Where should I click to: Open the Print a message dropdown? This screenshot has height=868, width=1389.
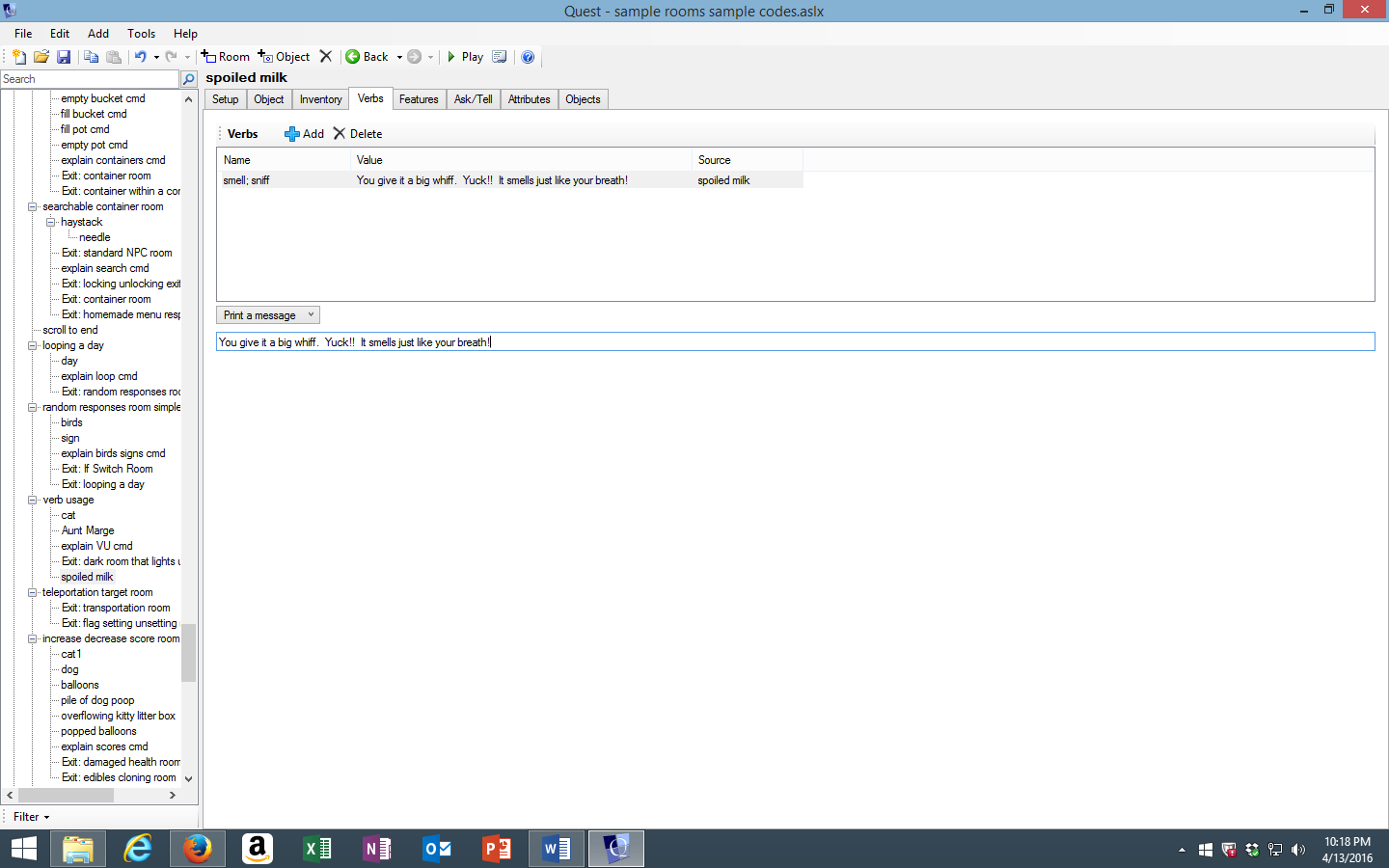tap(267, 314)
